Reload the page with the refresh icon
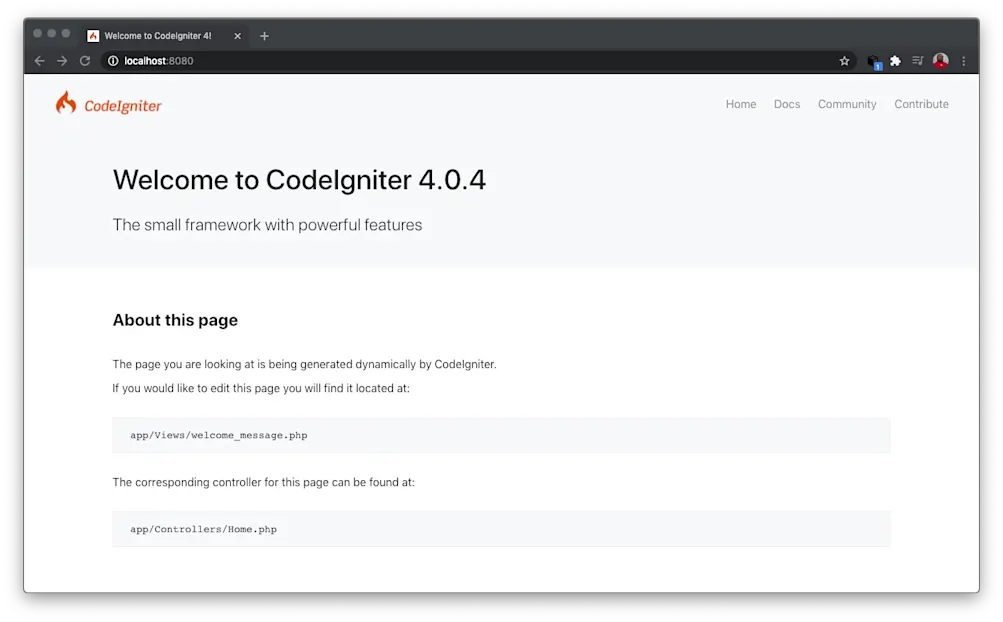 tap(85, 60)
